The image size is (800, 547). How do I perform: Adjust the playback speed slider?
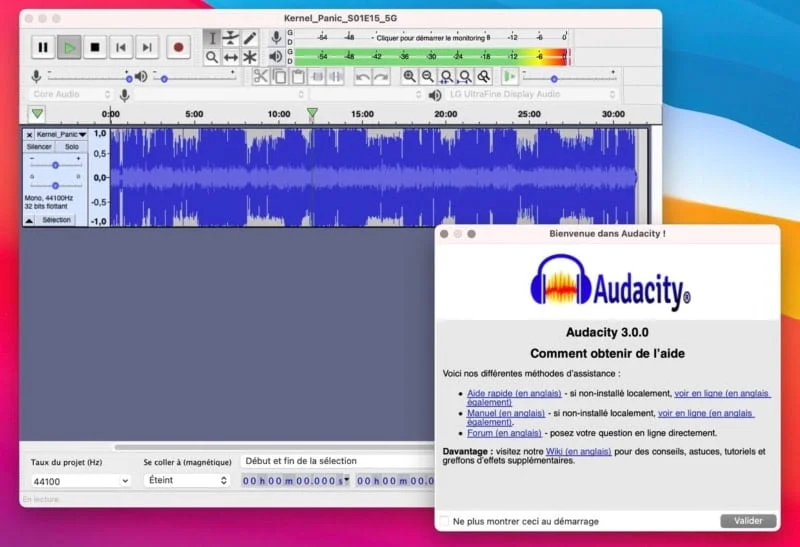[570, 79]
